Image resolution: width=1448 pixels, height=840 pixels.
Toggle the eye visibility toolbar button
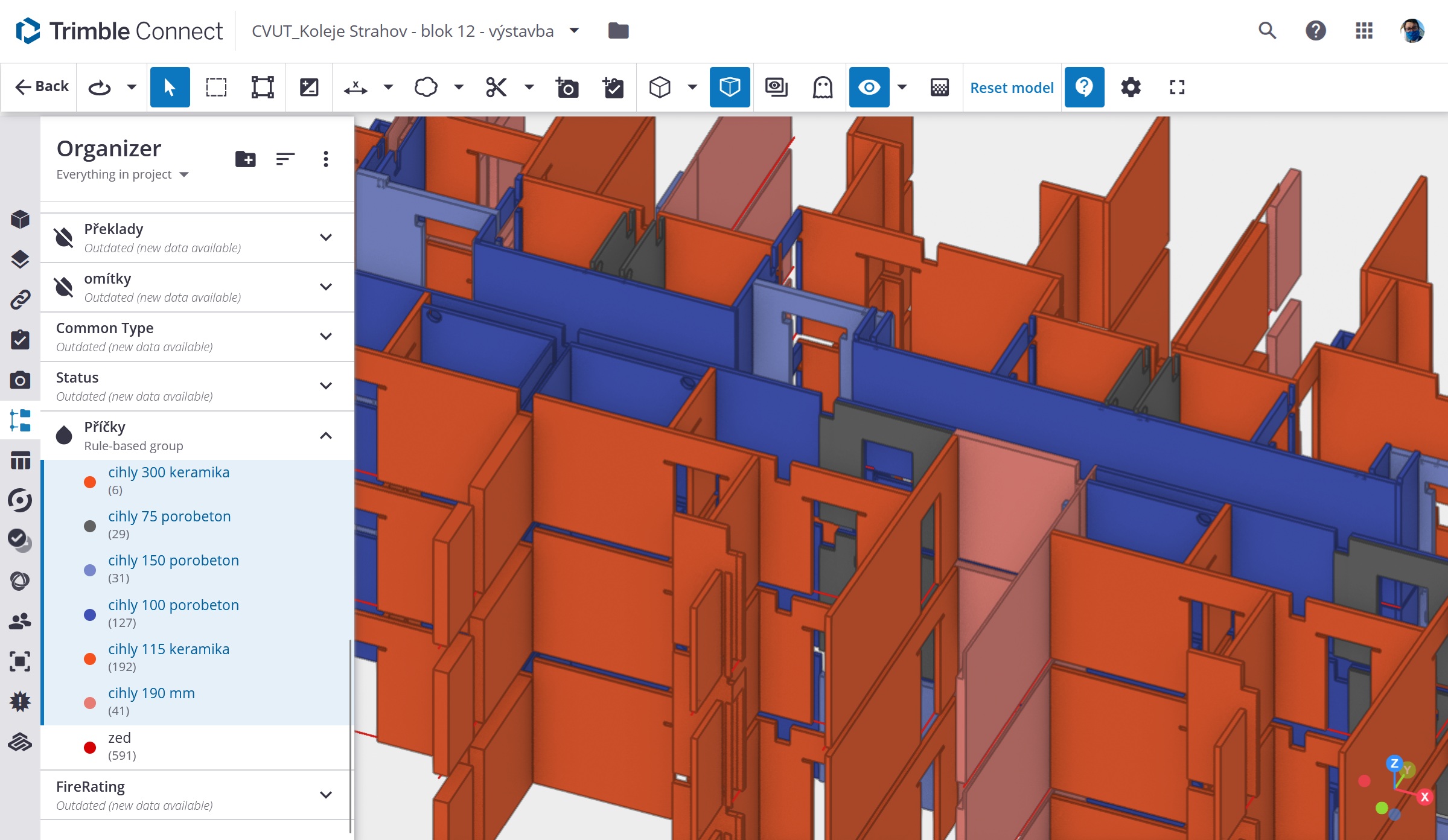[869, 87]
